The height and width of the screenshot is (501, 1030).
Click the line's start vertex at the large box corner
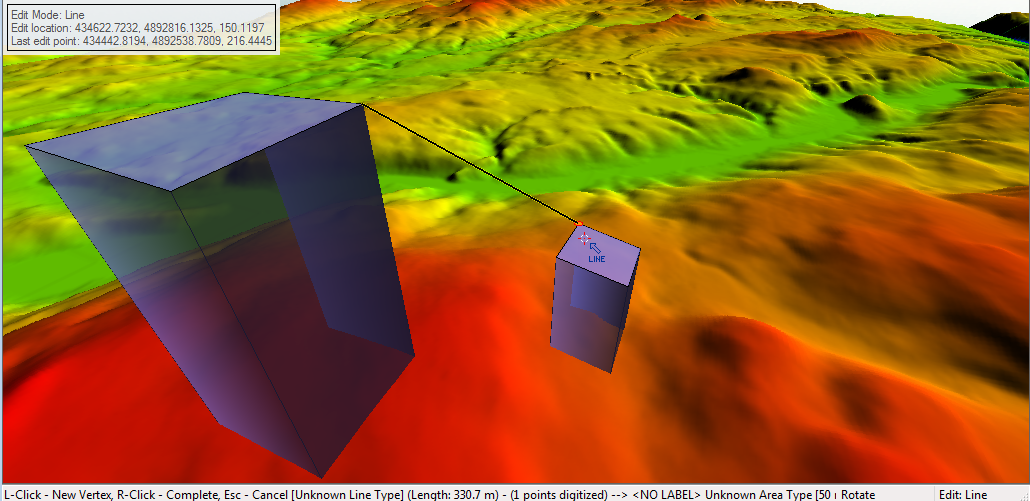362,105
